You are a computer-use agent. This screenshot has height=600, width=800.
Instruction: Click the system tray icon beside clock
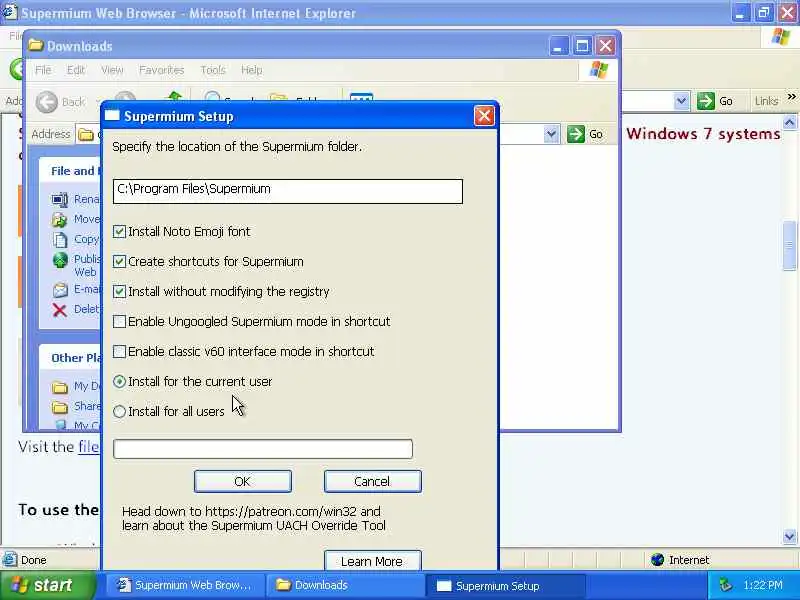725,585
